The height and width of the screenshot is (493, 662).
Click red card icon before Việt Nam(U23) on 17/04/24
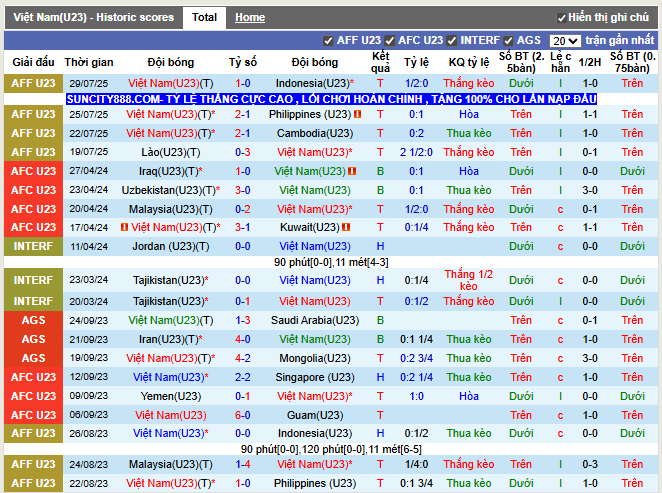click(125, 228)
